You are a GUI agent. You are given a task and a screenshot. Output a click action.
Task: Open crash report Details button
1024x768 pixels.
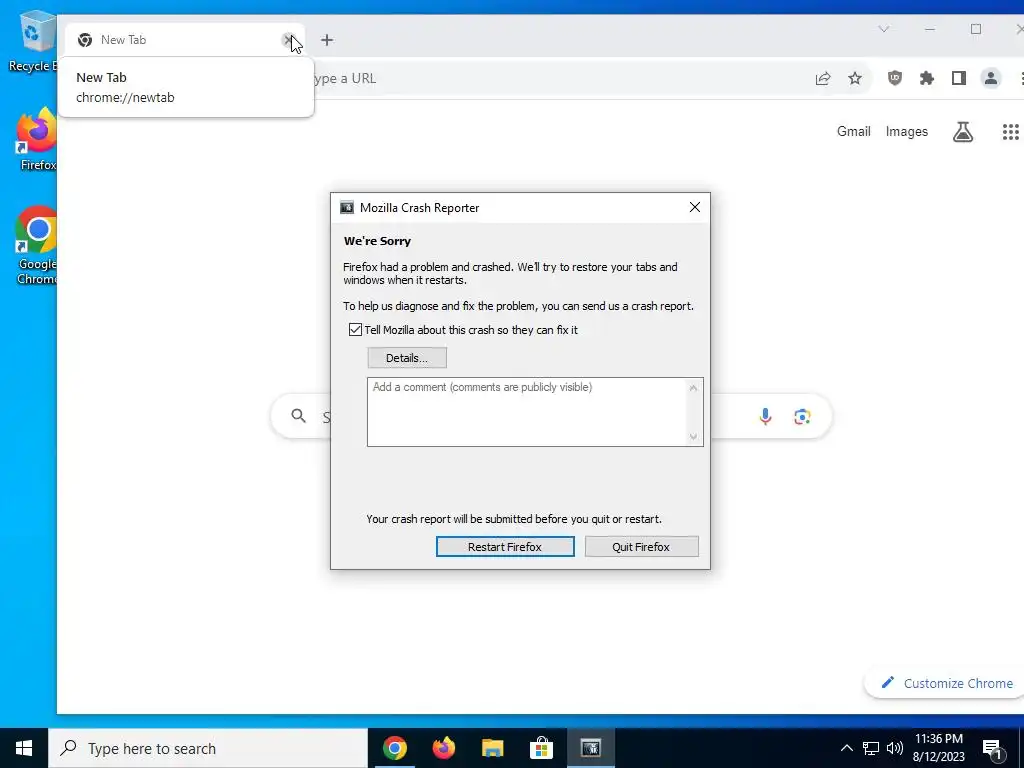(407, 358)
